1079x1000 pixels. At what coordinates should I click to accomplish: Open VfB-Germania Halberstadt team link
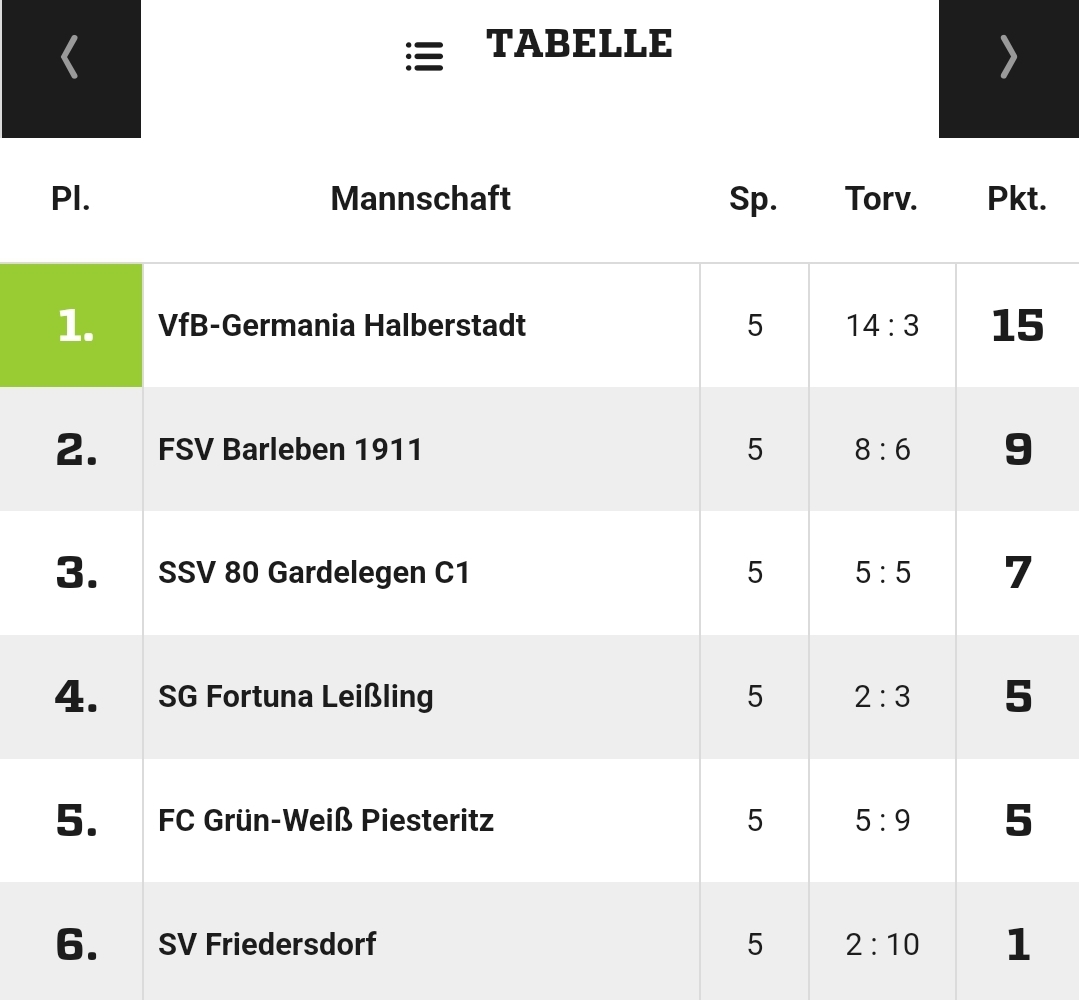(342, 326)
